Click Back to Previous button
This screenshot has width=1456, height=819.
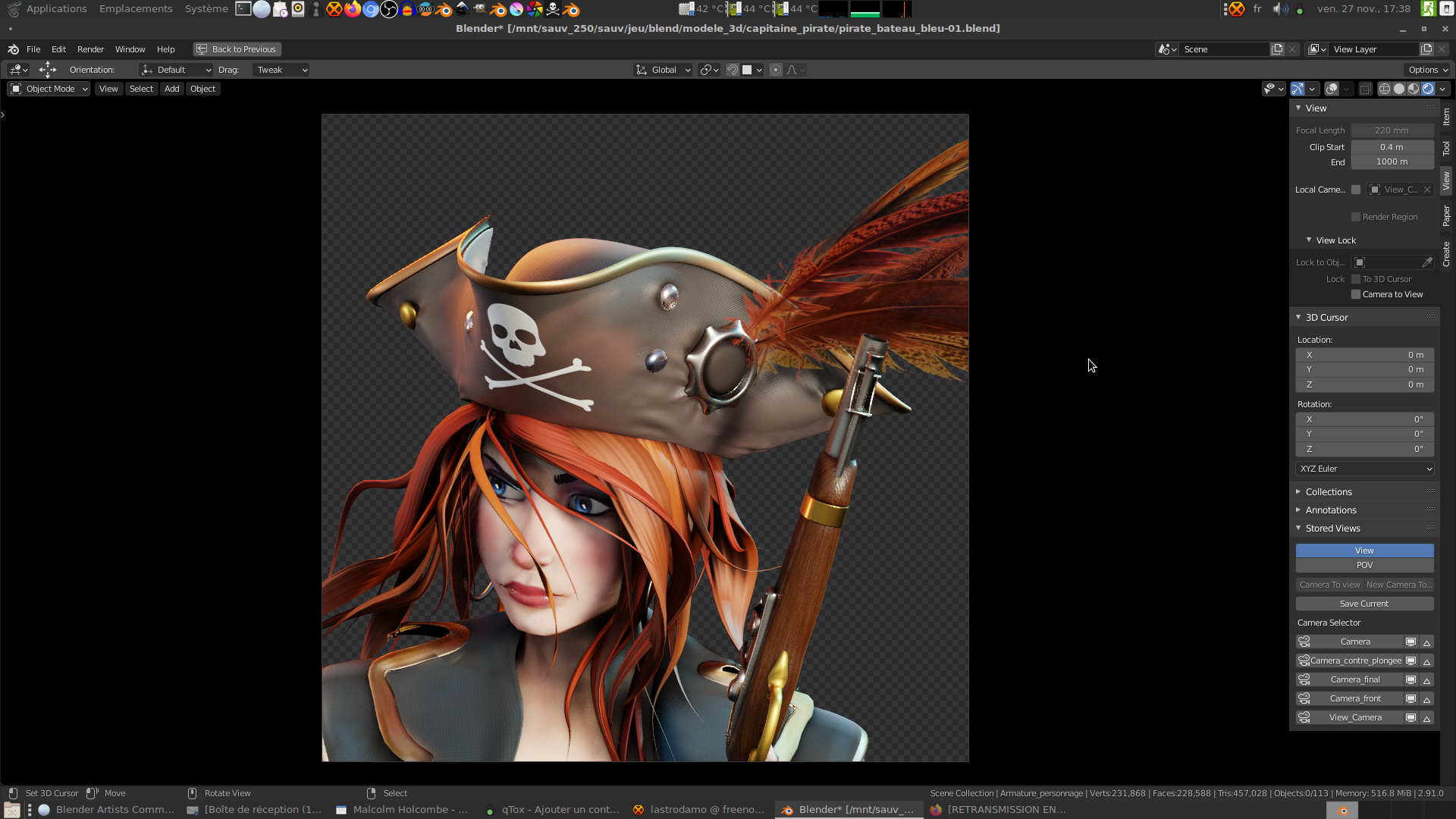237,49
